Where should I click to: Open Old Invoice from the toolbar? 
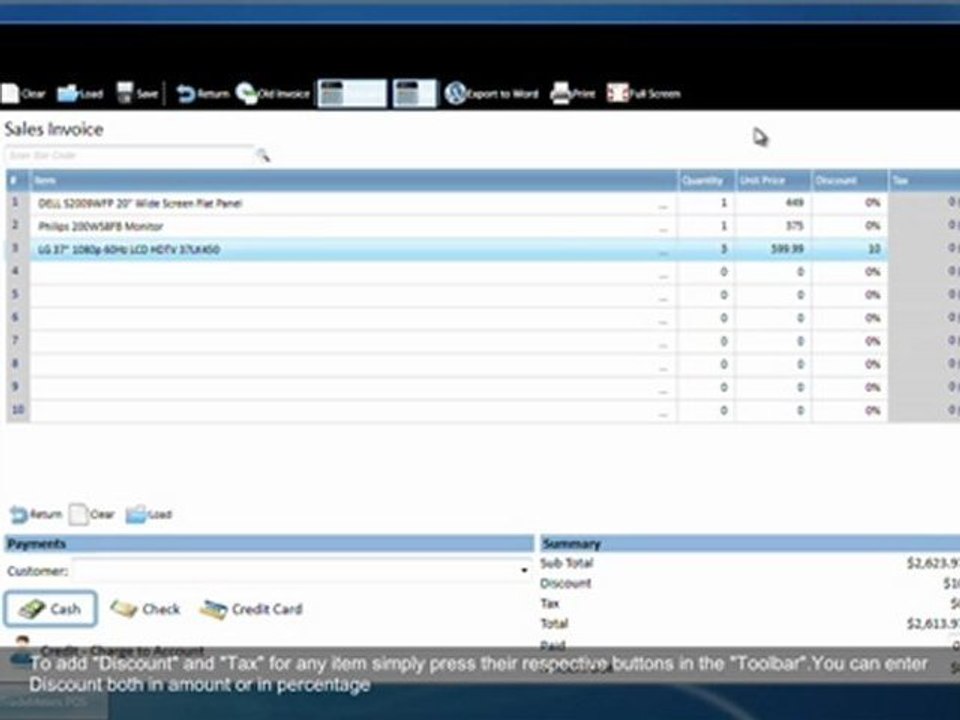[x=273, y=94]
